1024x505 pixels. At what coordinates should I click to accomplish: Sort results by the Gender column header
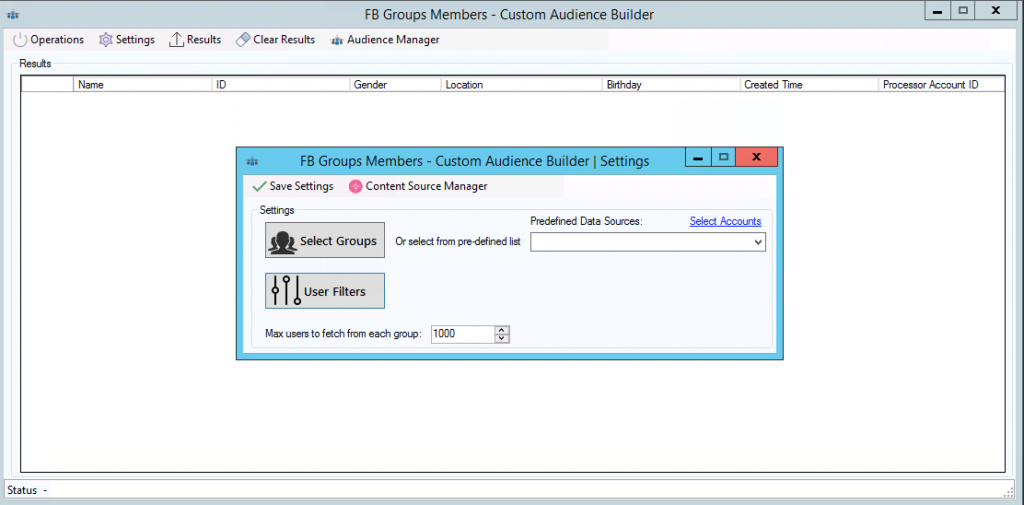coord(395,84)
